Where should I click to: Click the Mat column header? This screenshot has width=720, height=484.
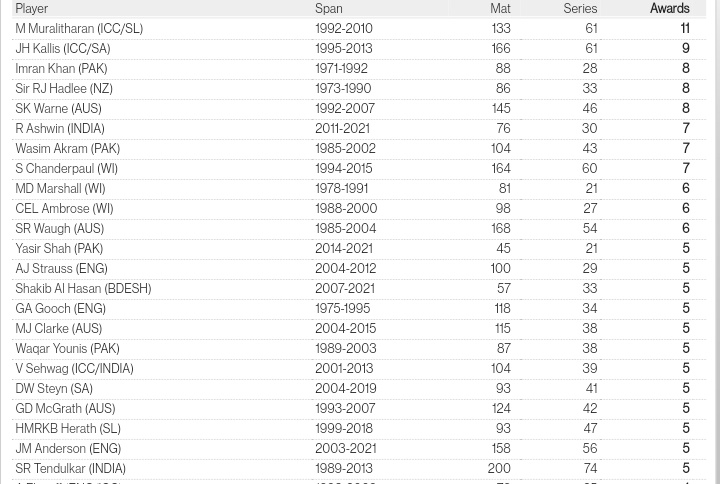pos(500,9)
